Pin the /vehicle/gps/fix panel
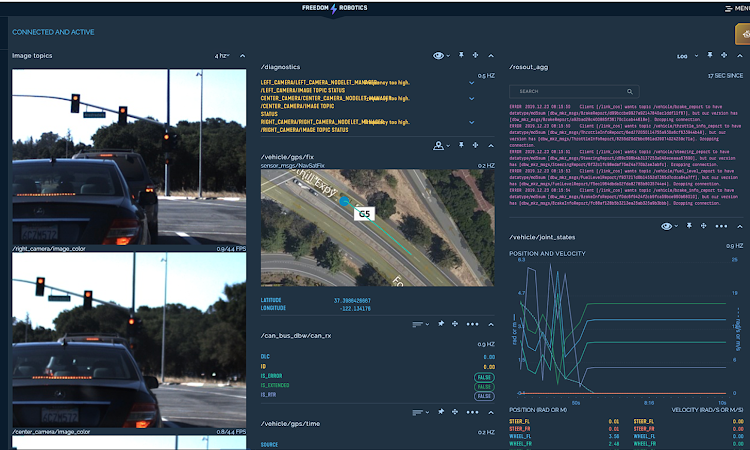Screen dimensions: 750x450 461,145
